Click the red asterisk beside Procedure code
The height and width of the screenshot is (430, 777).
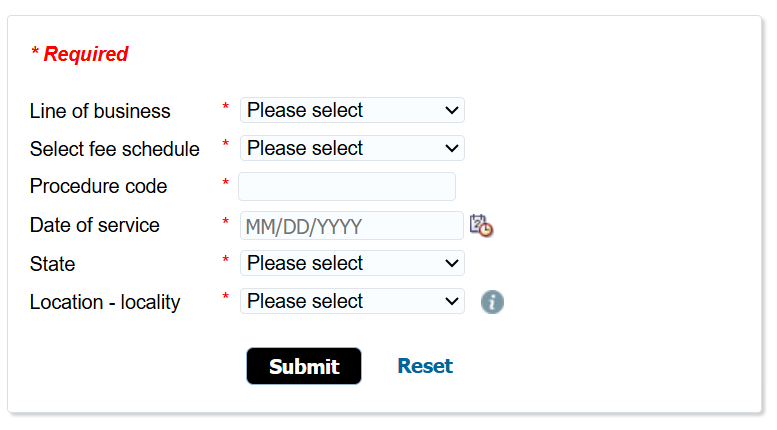click(x=226, y=184)
